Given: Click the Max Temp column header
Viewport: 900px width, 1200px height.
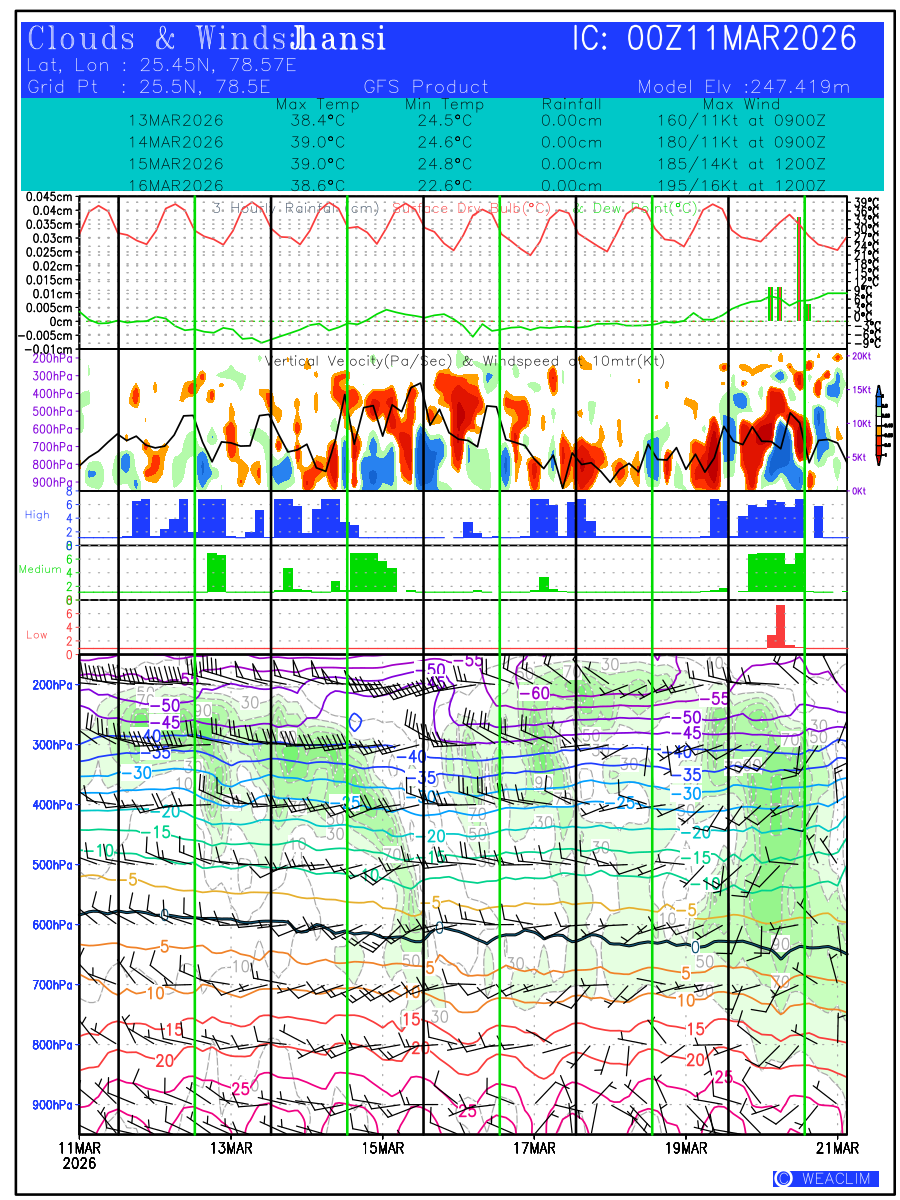Looking at the screenshot, I should click(x=317, y=104).
